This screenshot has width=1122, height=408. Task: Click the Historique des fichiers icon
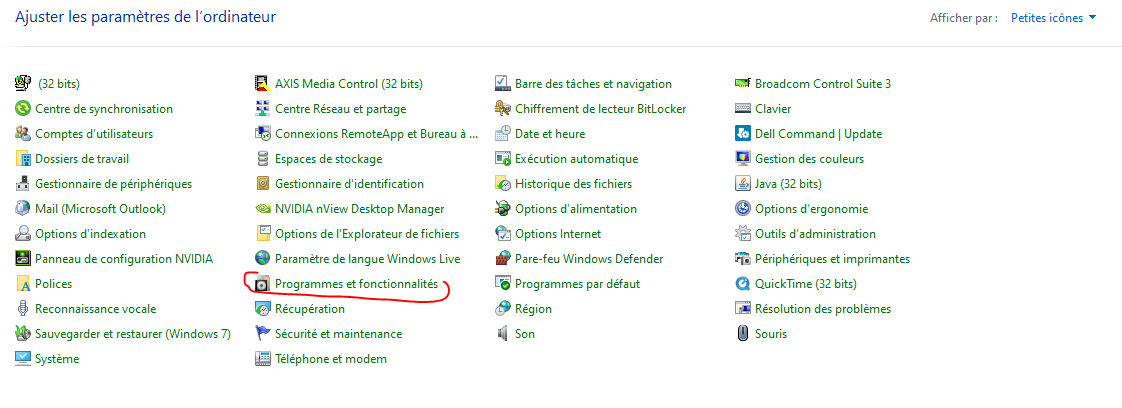502,184
